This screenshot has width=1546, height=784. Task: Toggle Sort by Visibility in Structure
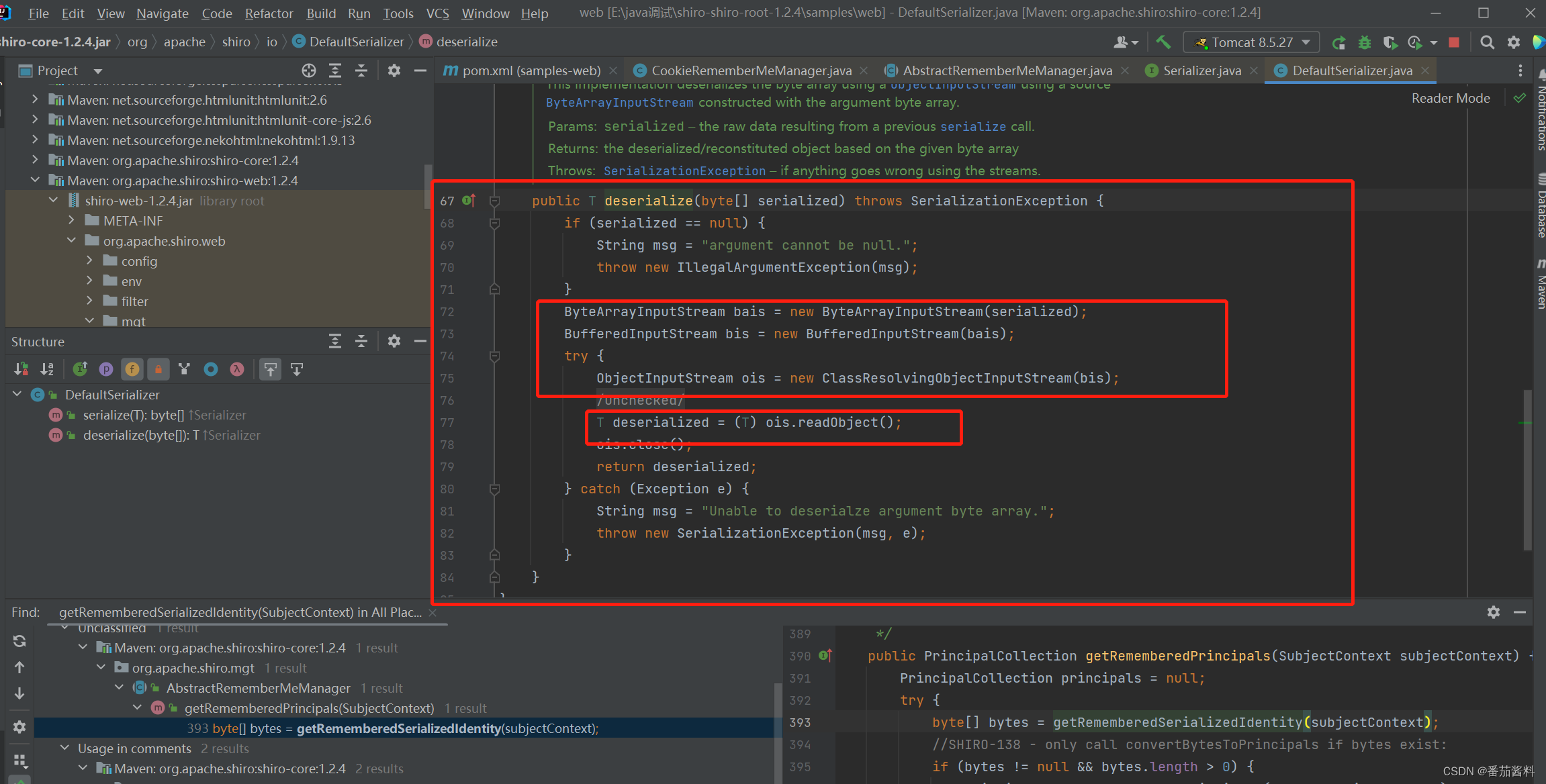pos(21,369)
